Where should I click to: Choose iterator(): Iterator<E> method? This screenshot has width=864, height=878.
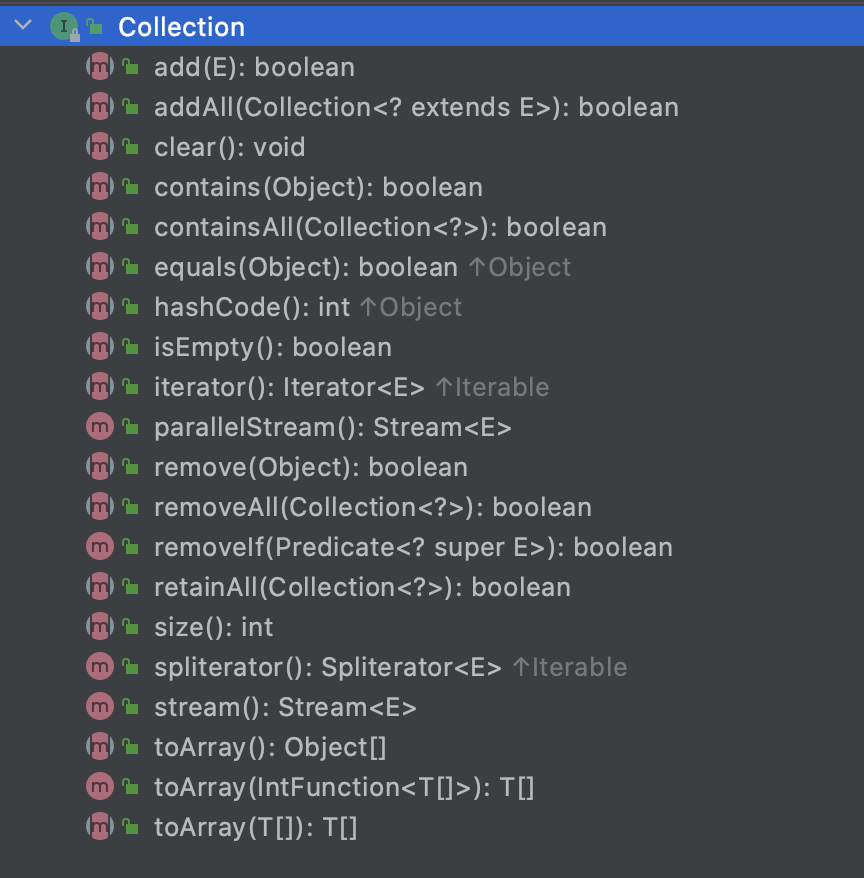(x=289, y=387)
